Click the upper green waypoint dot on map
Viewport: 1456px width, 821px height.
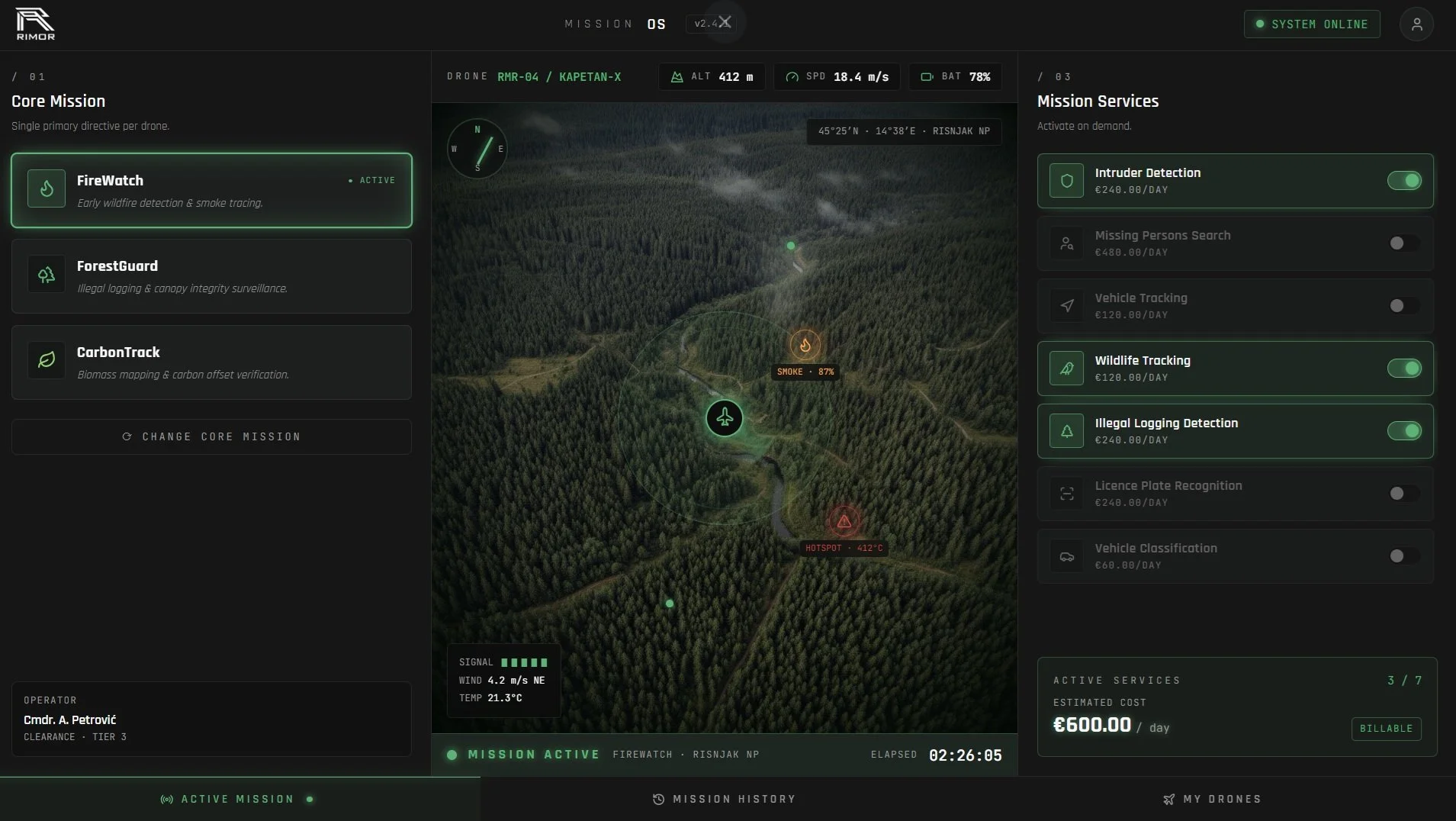point(791,246)
